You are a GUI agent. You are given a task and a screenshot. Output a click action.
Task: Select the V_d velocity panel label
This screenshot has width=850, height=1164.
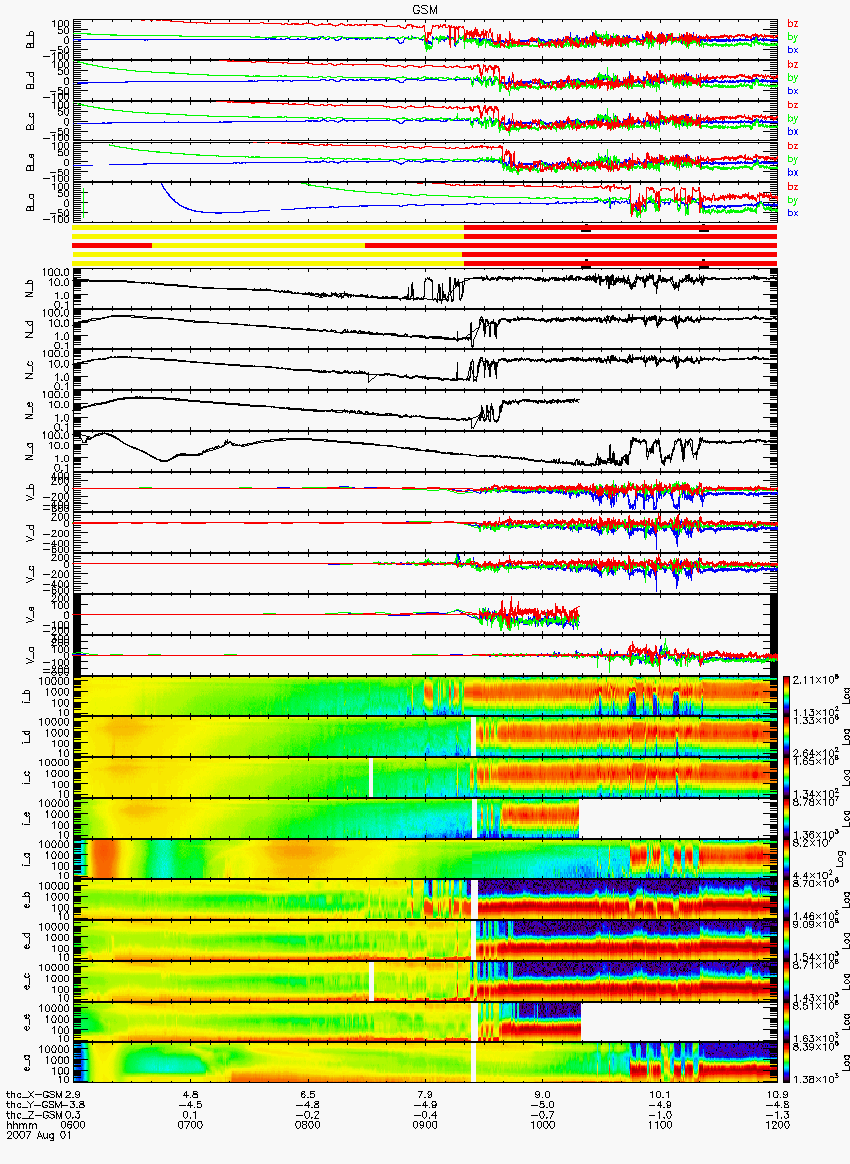tap(30, 532)
